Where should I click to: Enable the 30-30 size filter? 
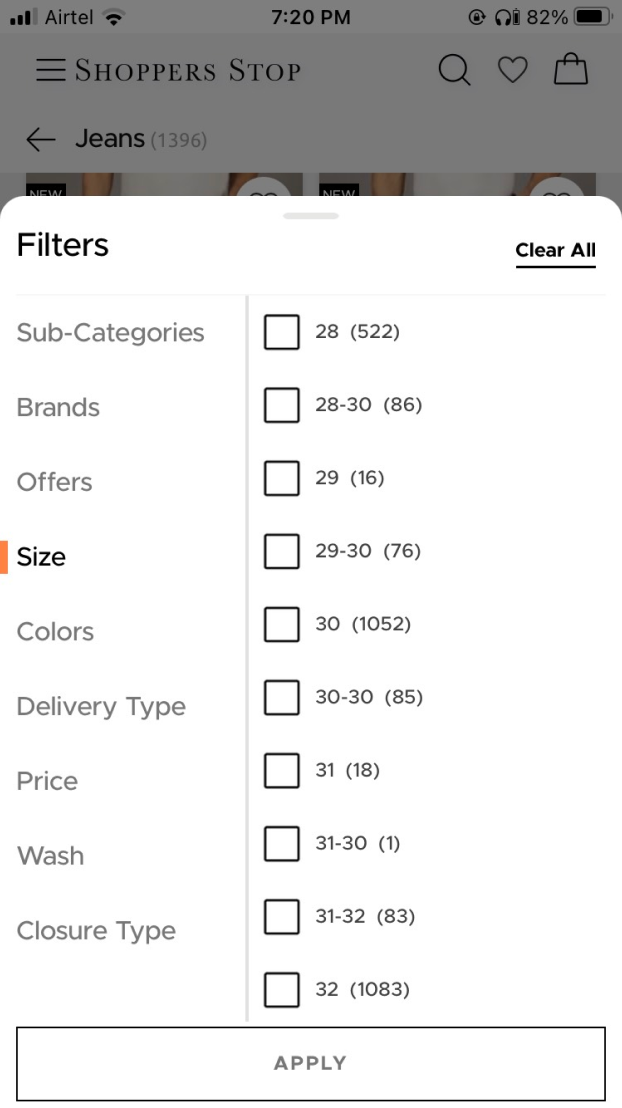coord(282,697)
